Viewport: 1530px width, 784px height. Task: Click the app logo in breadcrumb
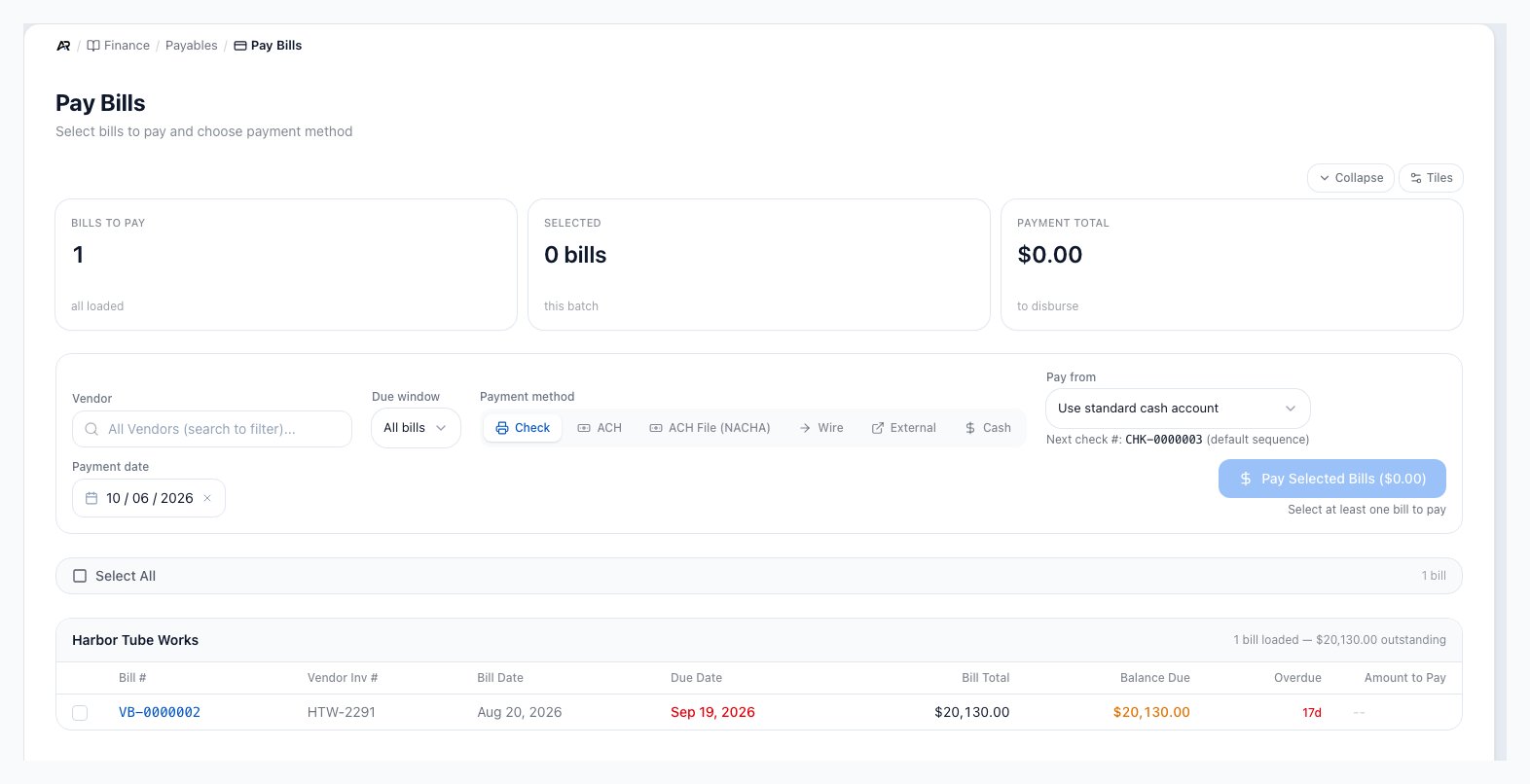coord(63,46)
